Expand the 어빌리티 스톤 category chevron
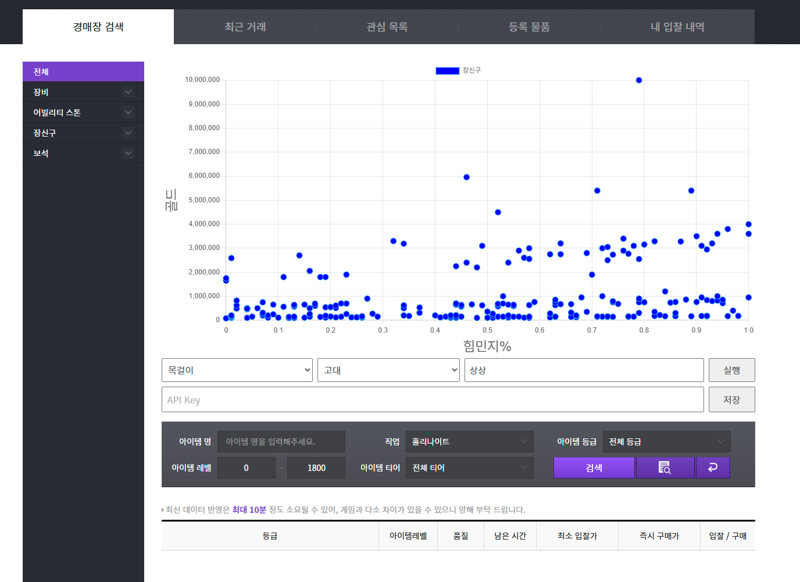 pos(128,113)
